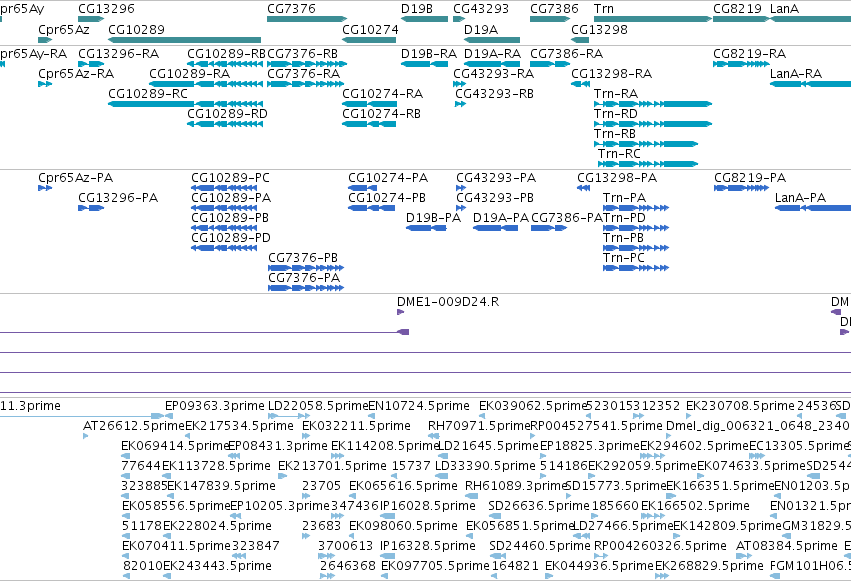Click the D19B-PA protein label

pyautogui.click(x=433, y=218)
